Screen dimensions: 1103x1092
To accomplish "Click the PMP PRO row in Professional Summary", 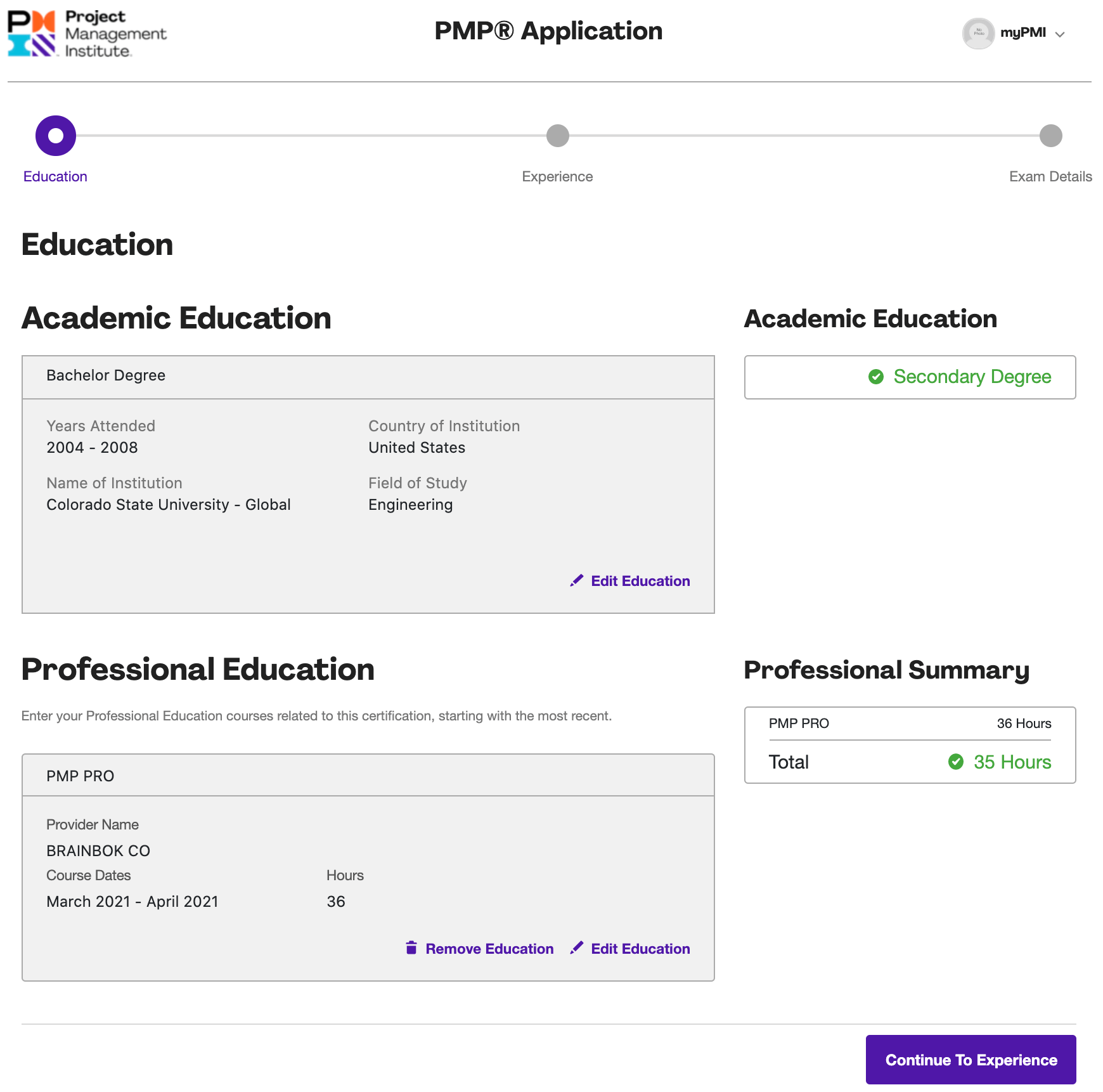I will click(x=909, y=723).
